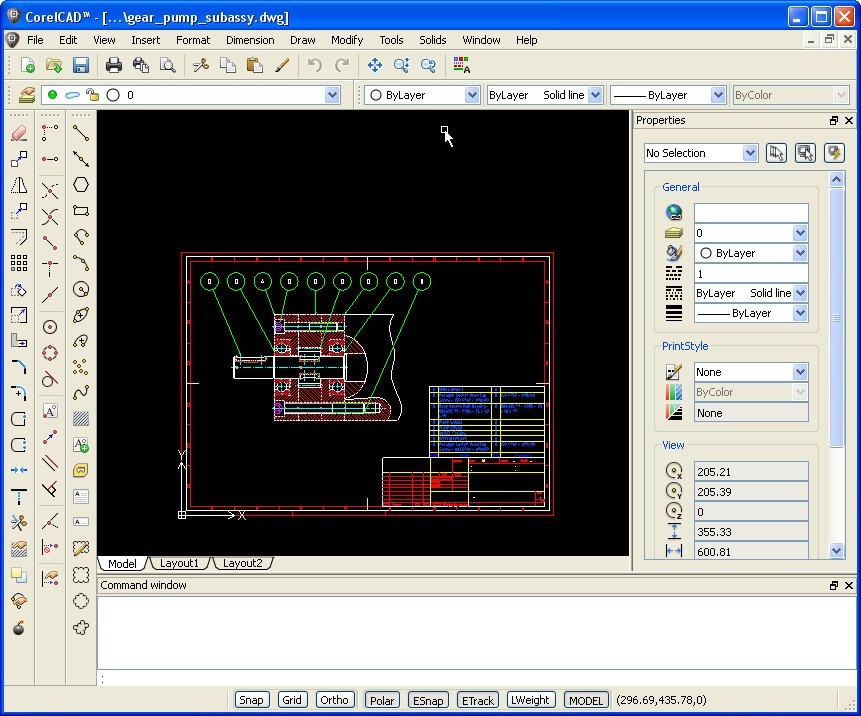Viewport: 861px width, 716px height.
Task: Select the Parallel entity snap icon
Action: click(x=50, y=463)
